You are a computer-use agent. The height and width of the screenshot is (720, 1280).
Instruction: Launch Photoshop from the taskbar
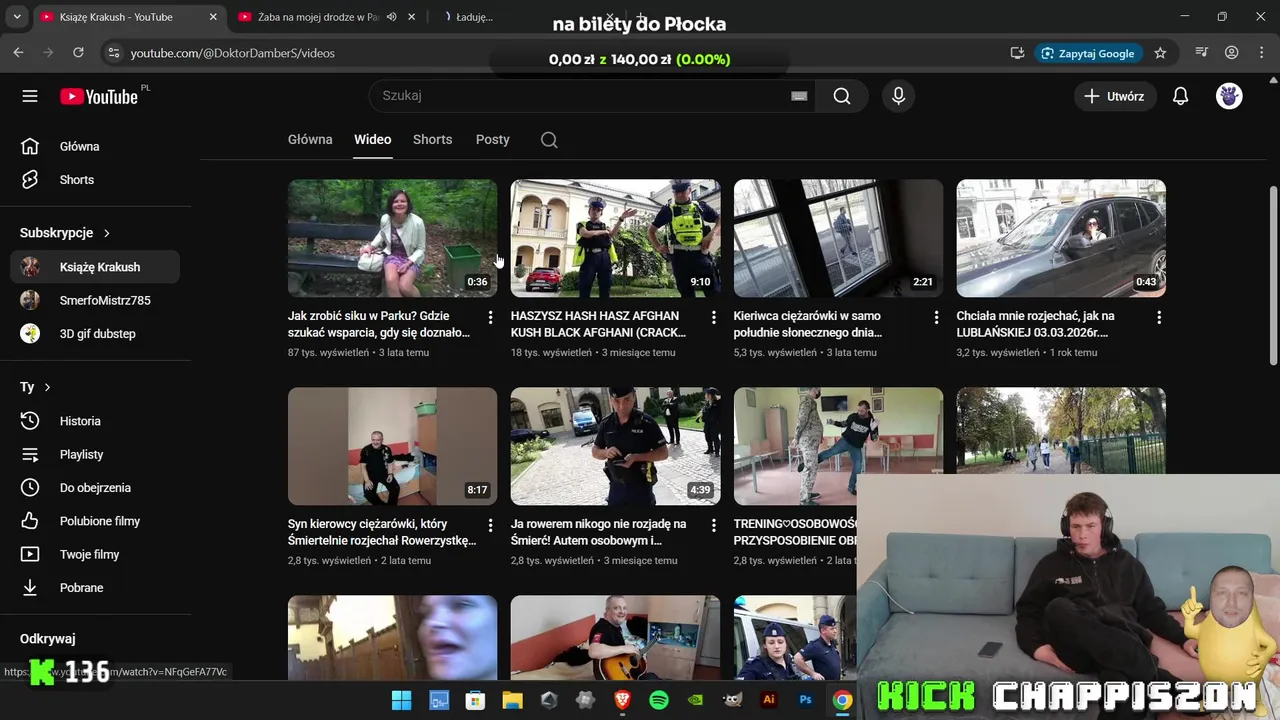(x=806, y=700)
